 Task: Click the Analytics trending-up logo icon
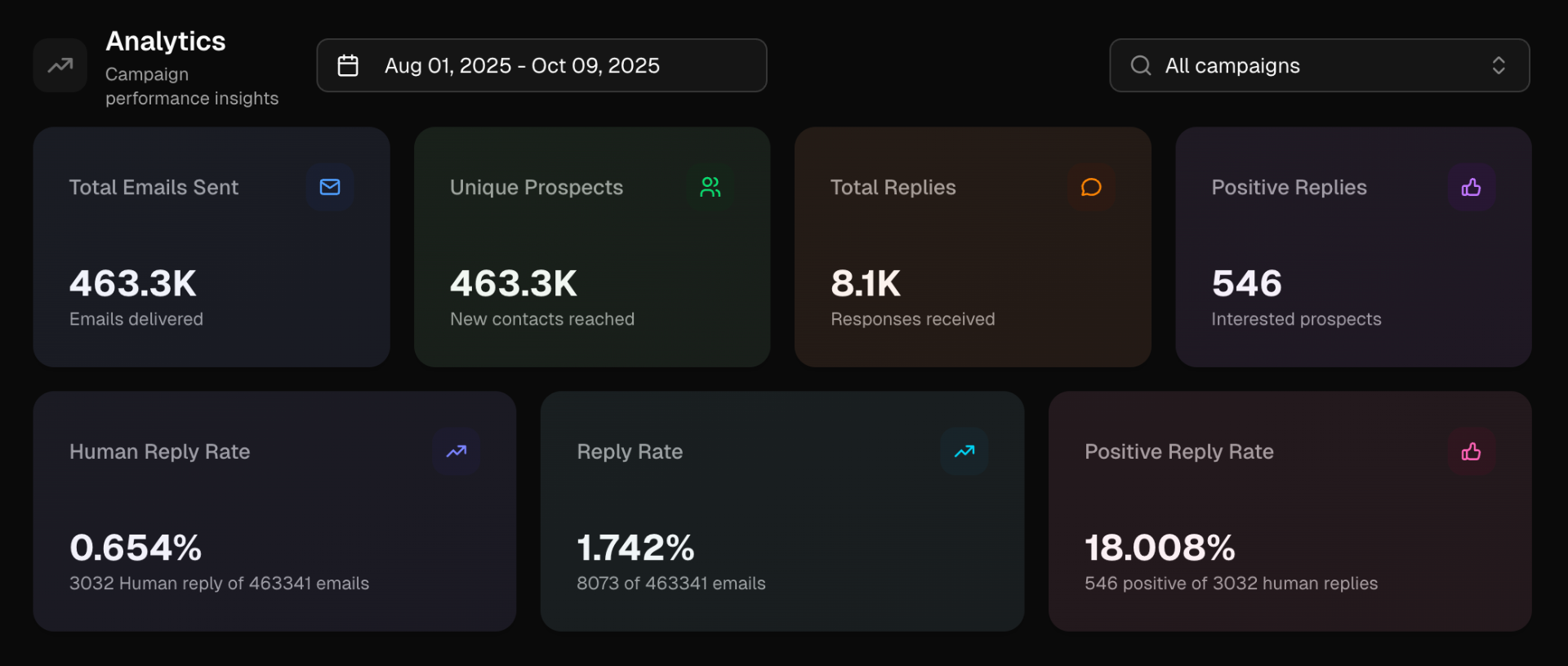coord(60,65)
